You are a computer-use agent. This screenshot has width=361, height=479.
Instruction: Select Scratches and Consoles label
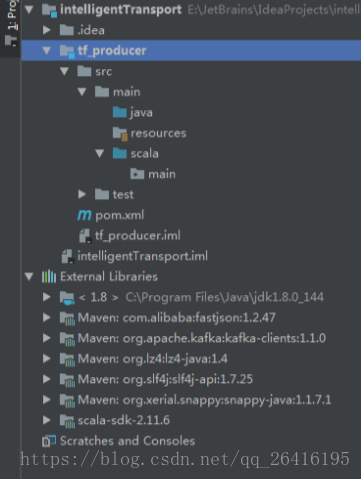[127, 441]
